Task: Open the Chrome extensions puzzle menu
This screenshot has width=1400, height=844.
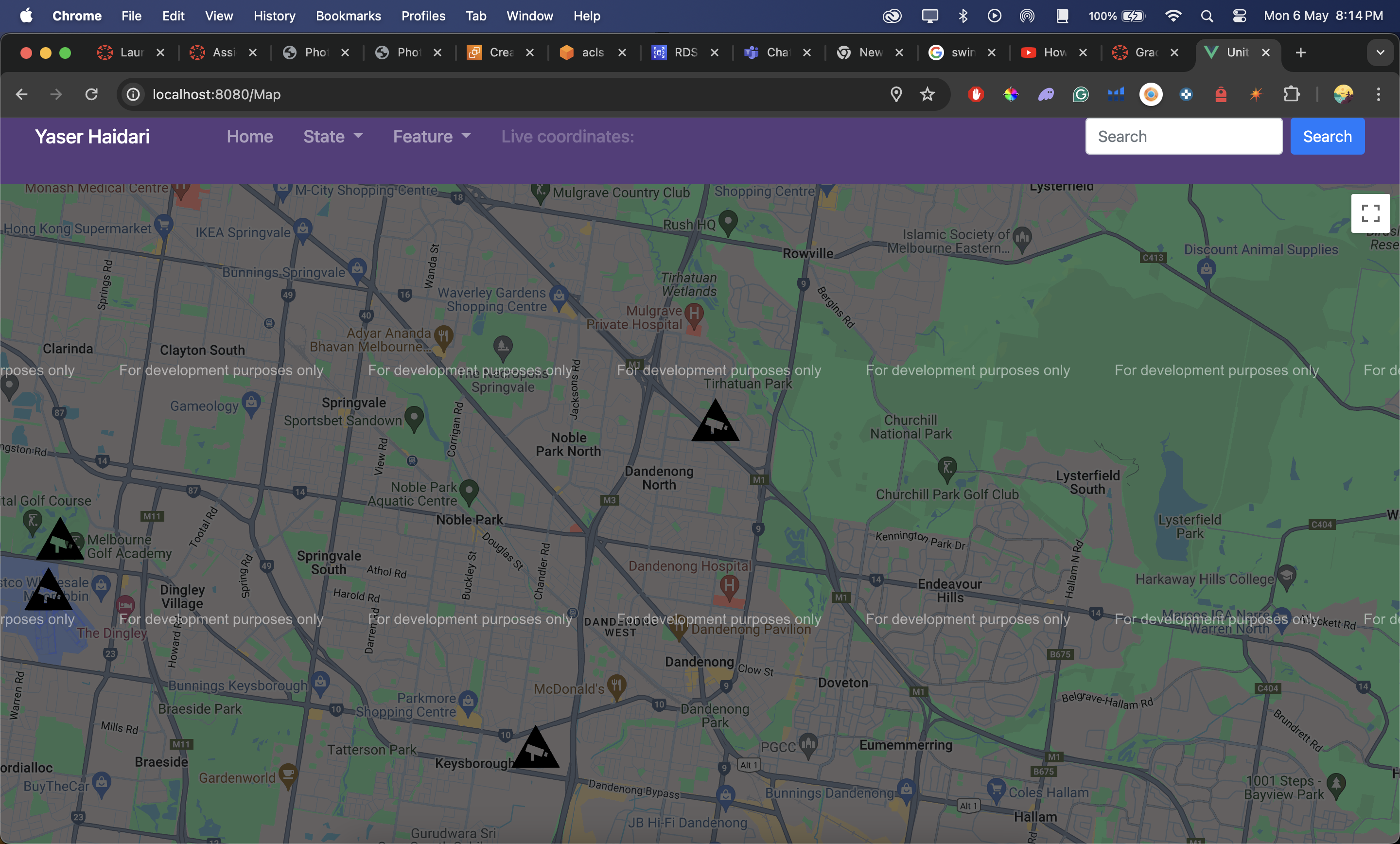Action: 1292,94
